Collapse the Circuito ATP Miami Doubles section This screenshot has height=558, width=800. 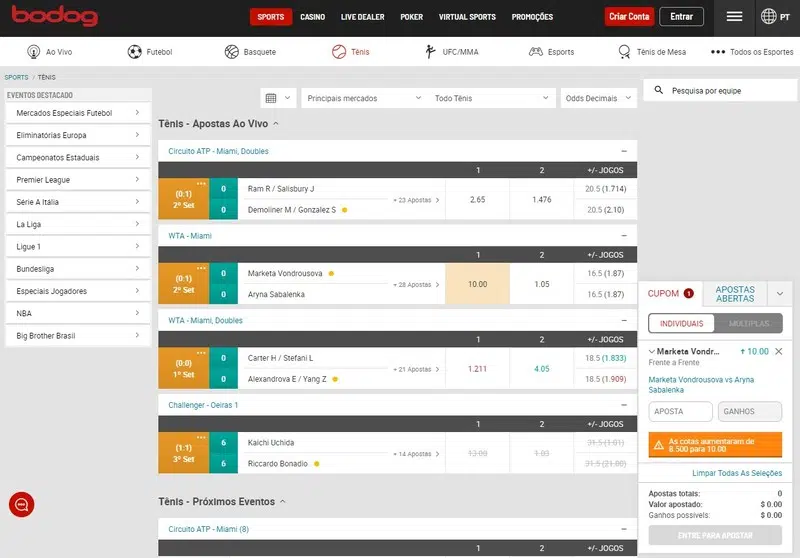(623, 151)
